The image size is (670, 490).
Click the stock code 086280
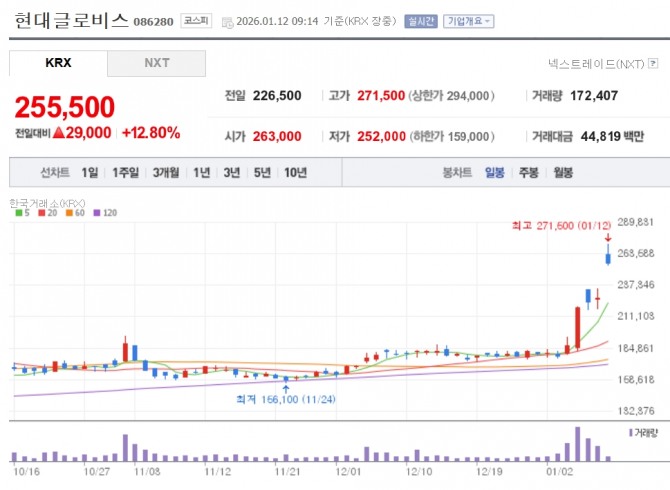[x=153, y=22]
